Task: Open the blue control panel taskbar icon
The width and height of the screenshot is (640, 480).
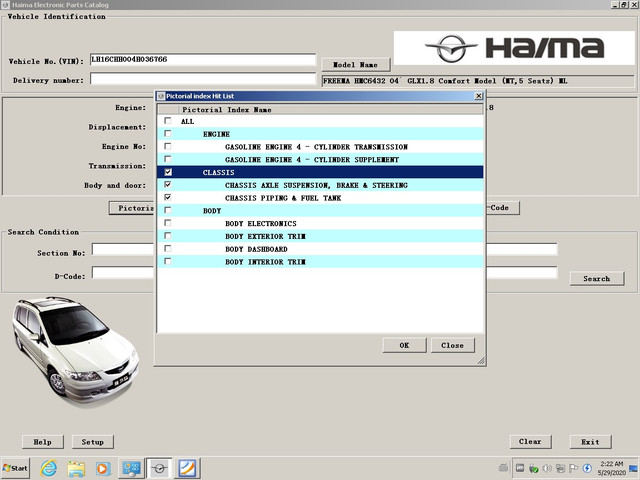Action: tap(131, 468)
